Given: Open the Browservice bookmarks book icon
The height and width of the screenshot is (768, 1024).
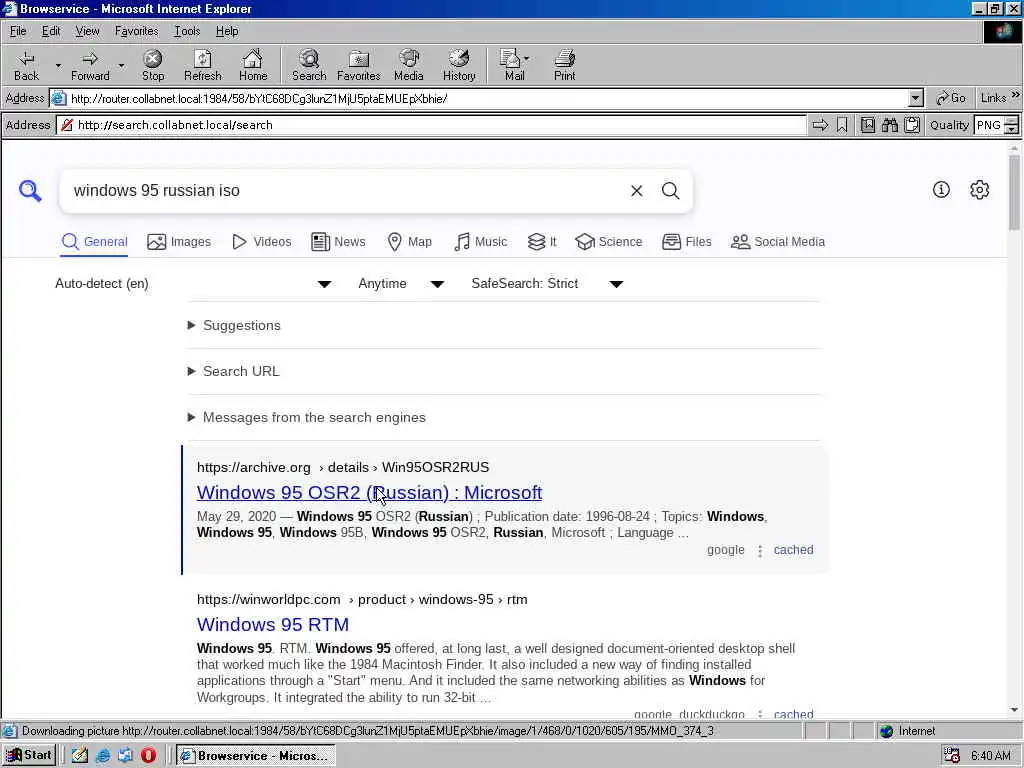Looking at the screenshot, I should (867, 125).
